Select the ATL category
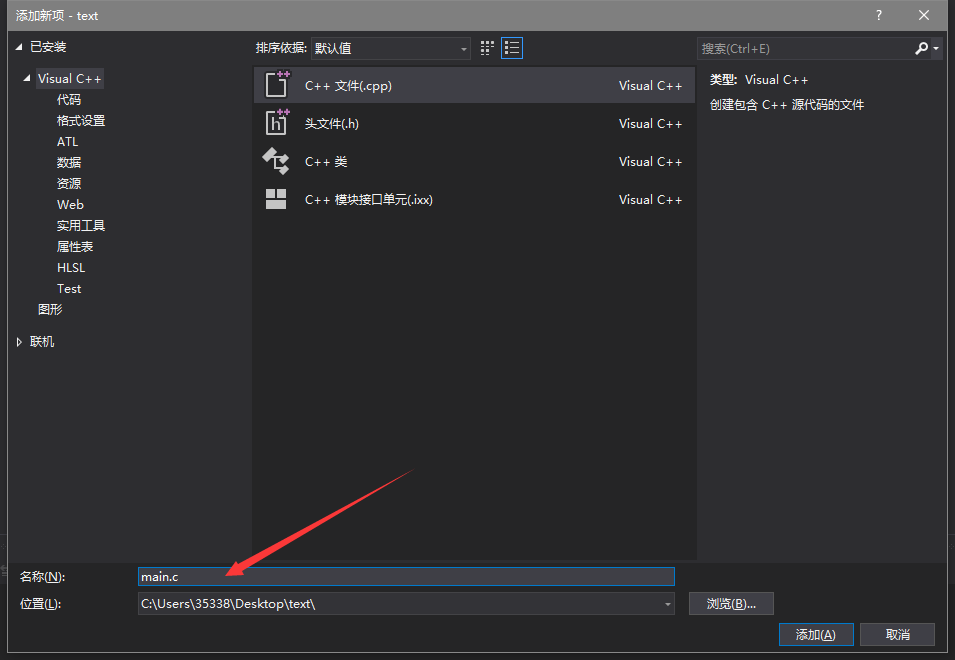The image size is (955, 660). [x=68, y=141]
